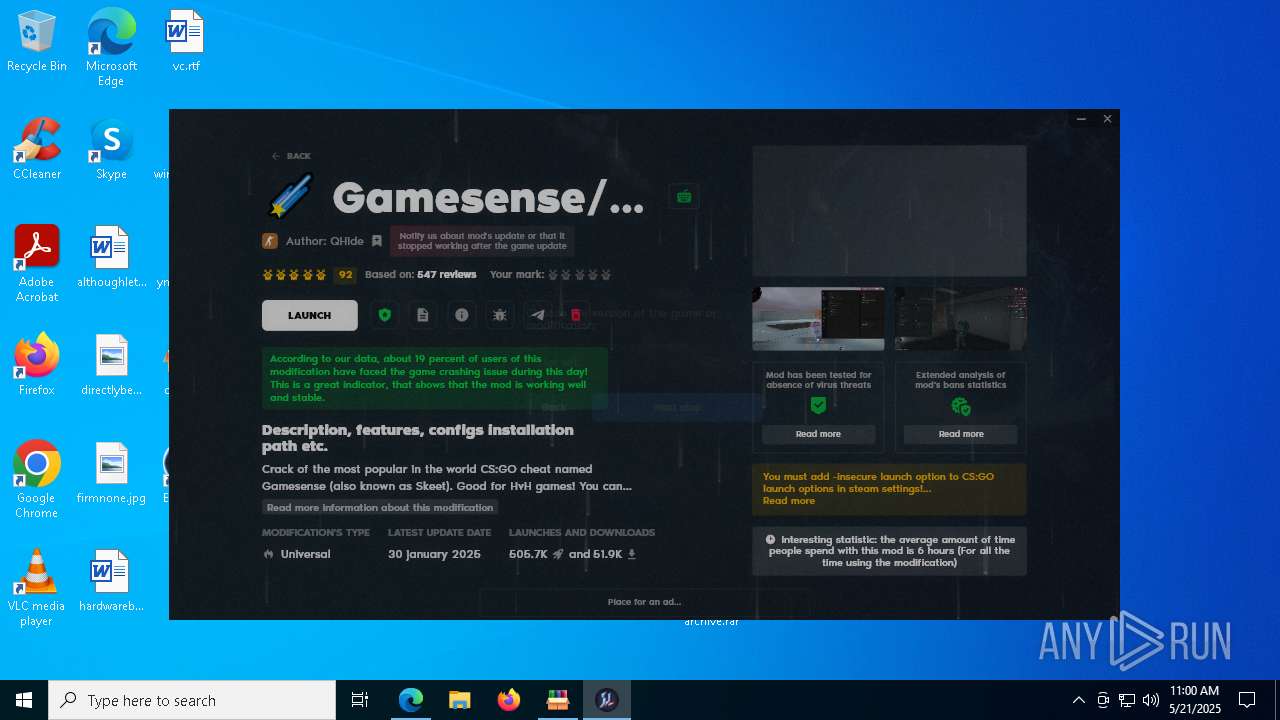Click the LAUNCH button
This screenshot has height=720, width=1280.
pos(309,315)
